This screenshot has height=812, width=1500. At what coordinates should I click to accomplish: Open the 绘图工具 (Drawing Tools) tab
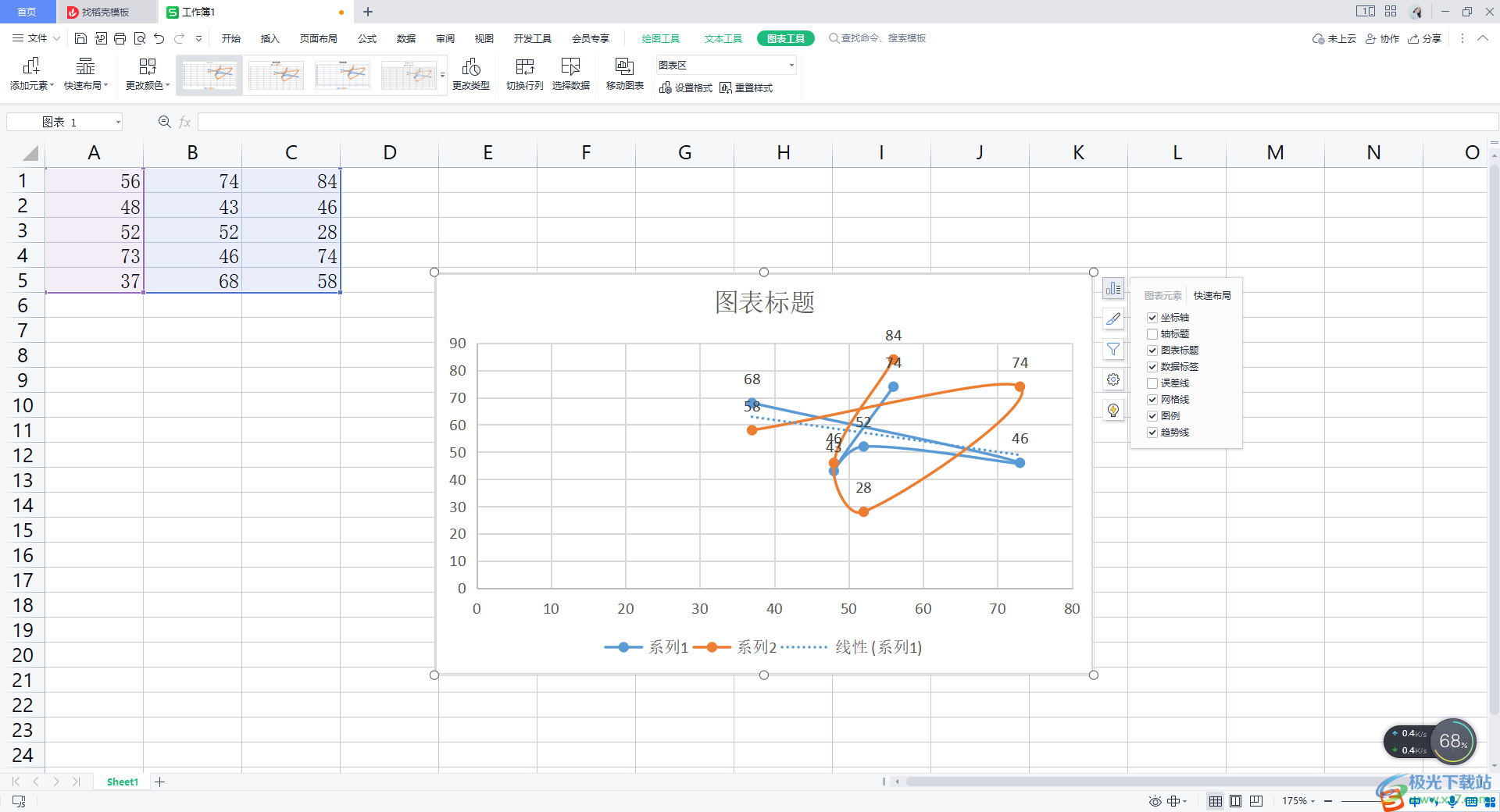click(661, 38)
